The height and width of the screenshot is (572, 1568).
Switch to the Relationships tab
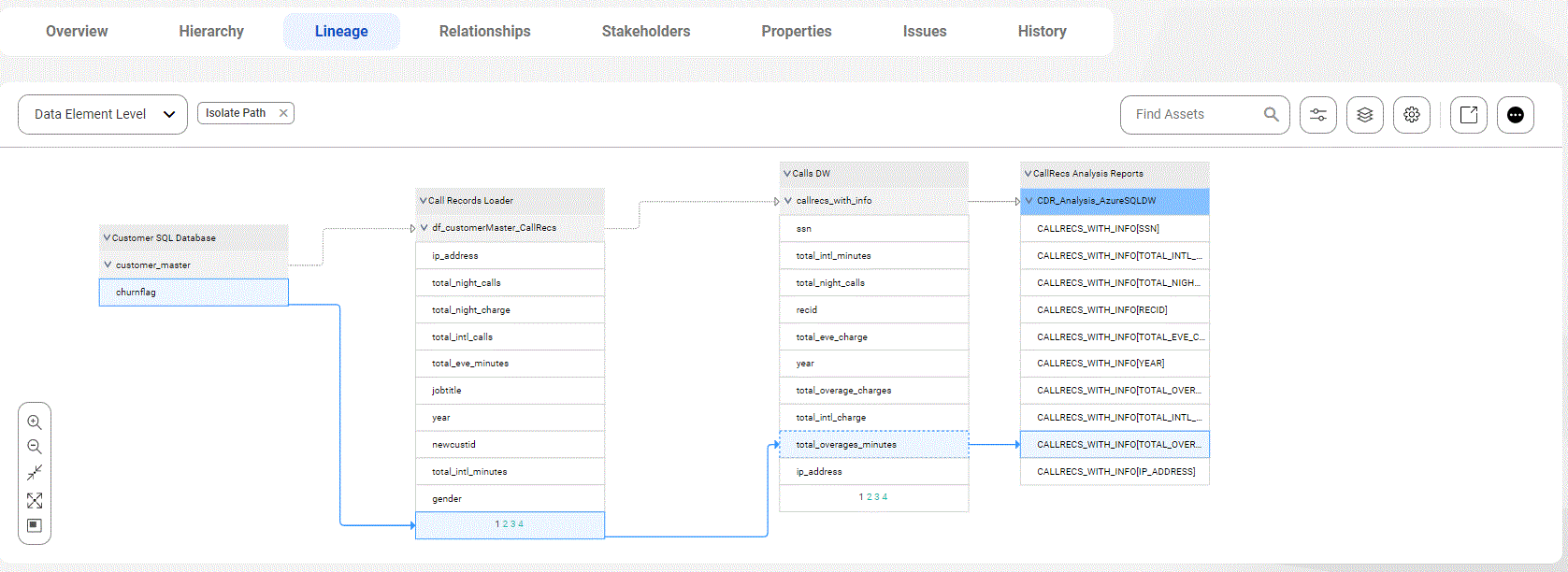pos(484,32)
